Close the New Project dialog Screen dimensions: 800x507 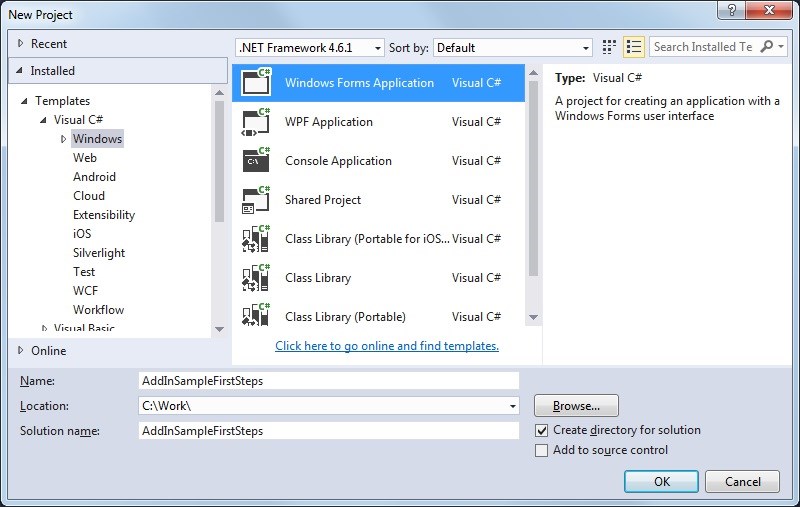pyautogui.click(x=769, y=10)
